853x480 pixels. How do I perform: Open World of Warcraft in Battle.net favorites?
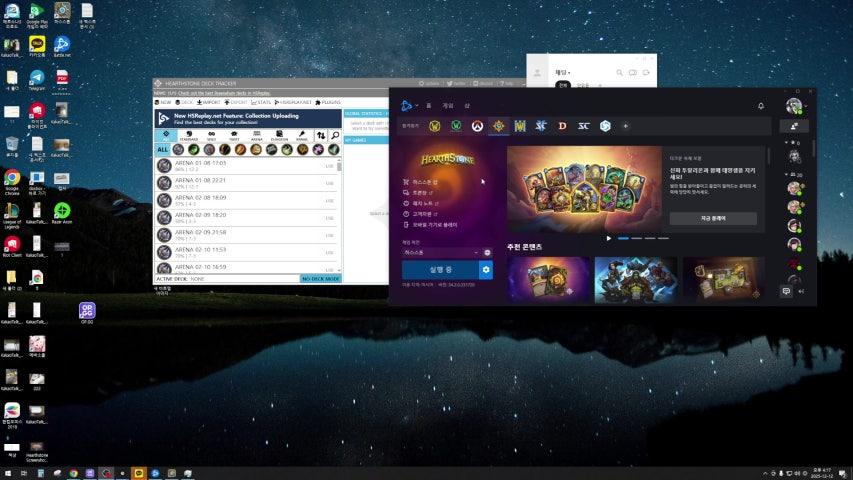click(x=435, y=126)
